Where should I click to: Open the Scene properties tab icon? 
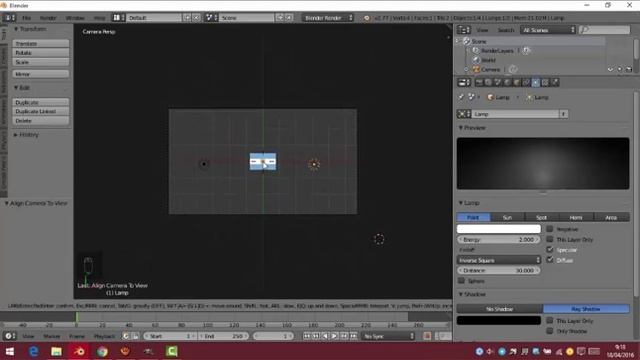498,82
